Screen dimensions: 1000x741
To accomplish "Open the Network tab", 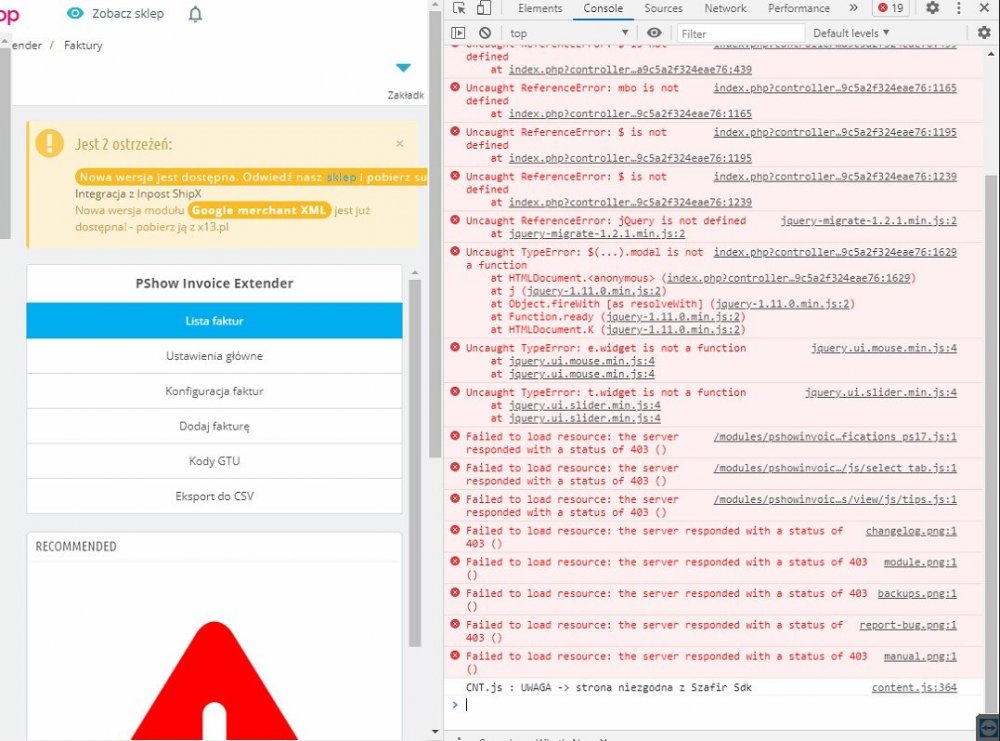I will [725, 8].
